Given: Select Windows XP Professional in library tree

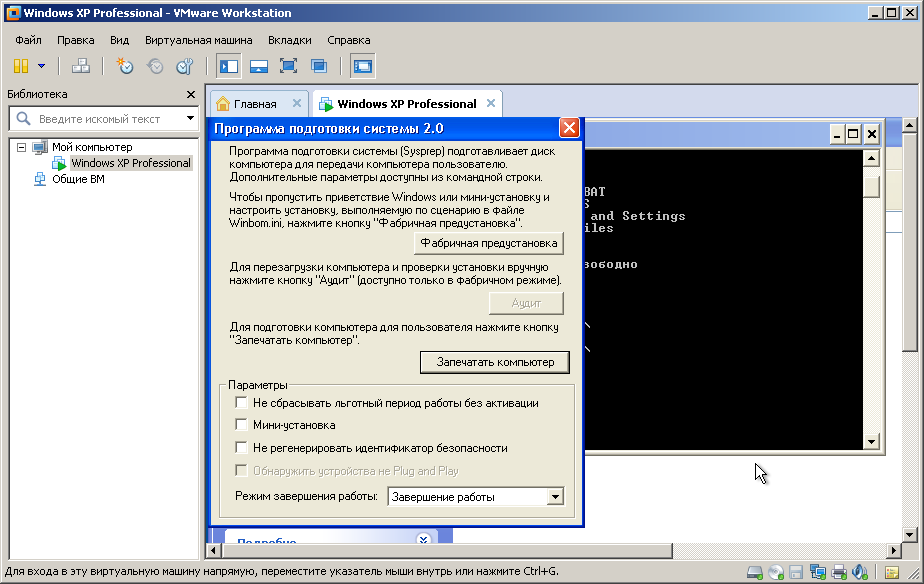Looking at the screenshot, I should [131, 163].
